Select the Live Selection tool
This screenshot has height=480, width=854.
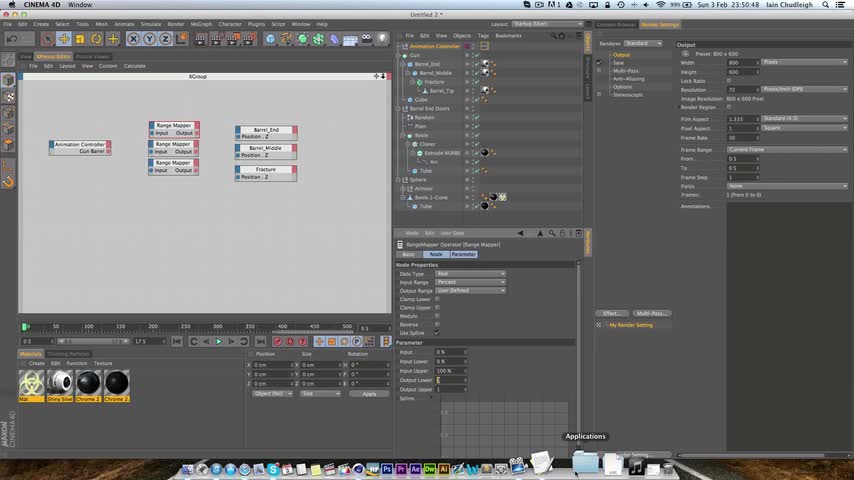47,39
